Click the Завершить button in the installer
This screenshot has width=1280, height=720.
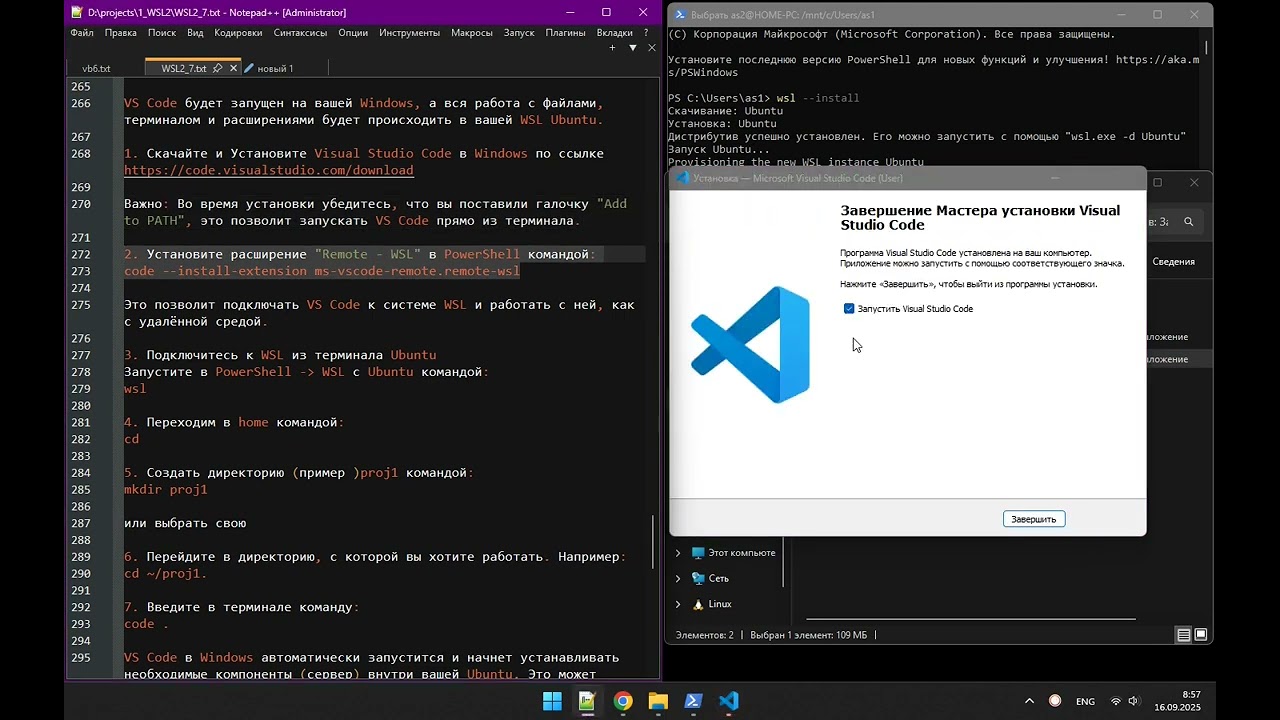[1033, 519]
